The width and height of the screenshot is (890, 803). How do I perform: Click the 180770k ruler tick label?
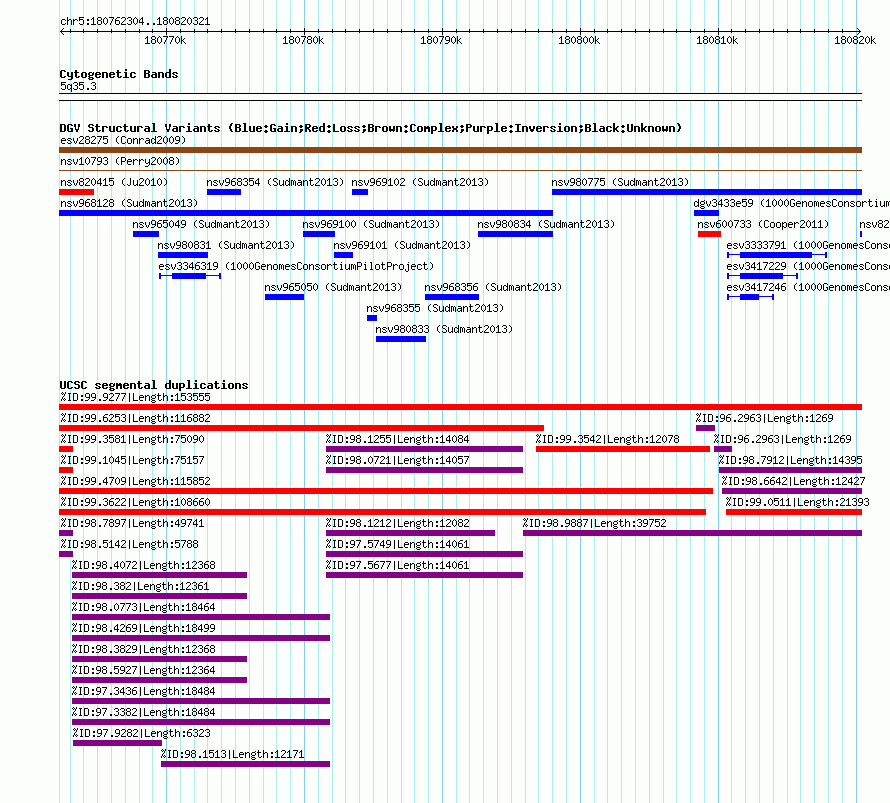[x=165, y=40]
